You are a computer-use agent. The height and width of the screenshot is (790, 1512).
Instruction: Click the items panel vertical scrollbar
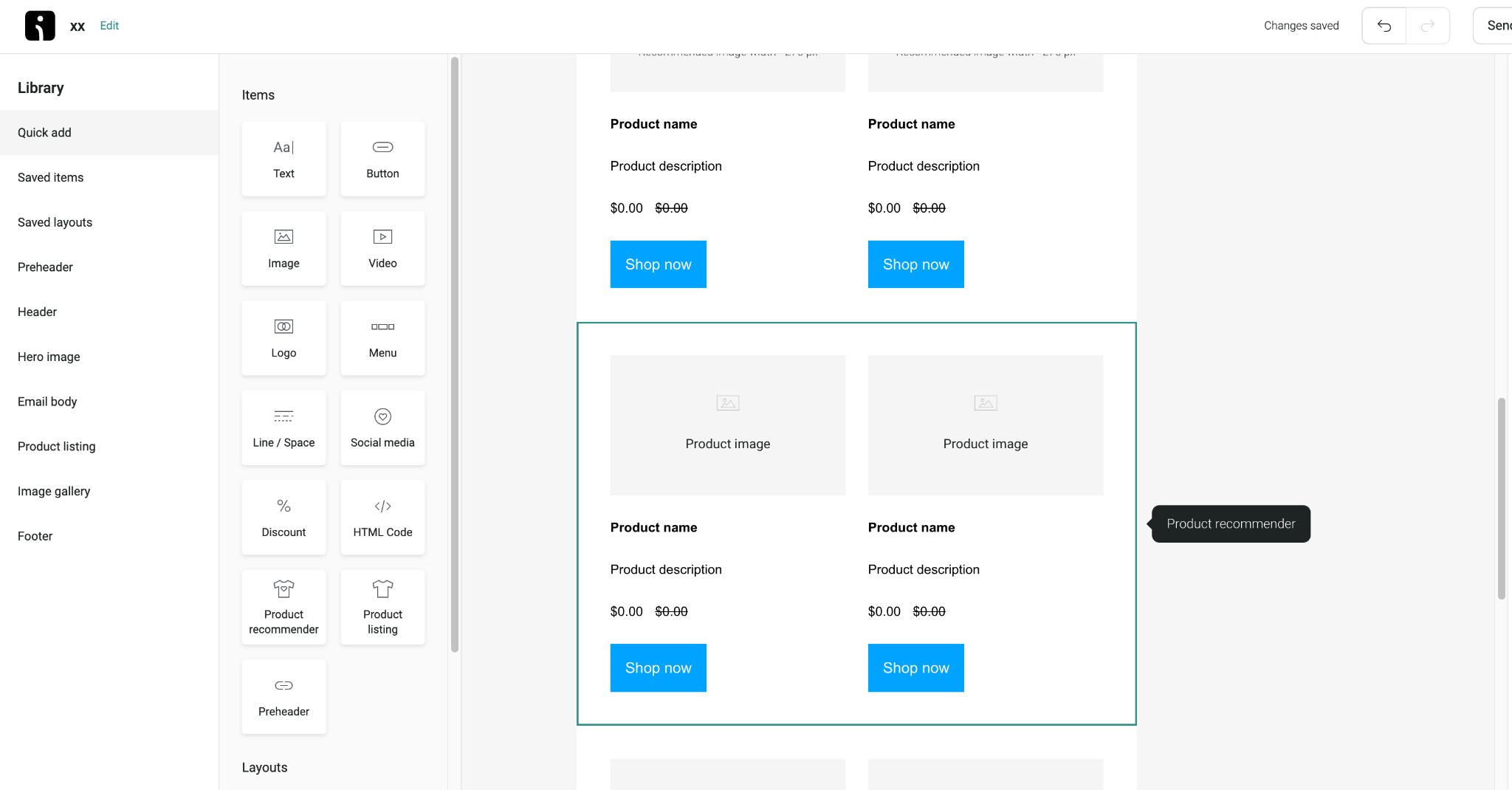pos(455,354)
